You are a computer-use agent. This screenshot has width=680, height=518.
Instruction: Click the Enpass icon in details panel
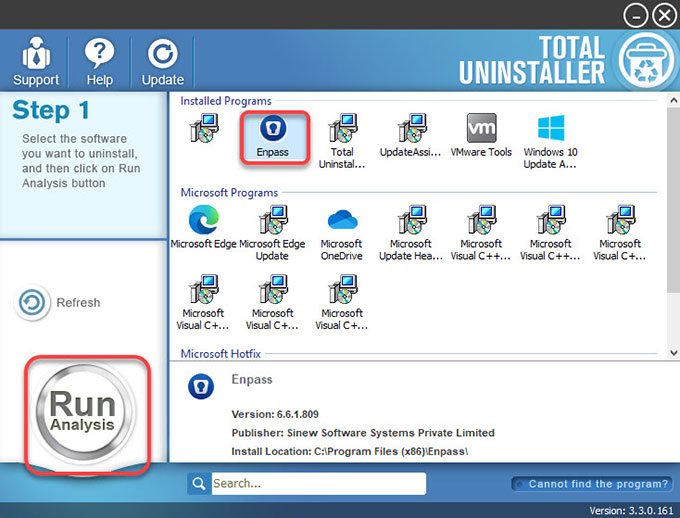point(201,386)
